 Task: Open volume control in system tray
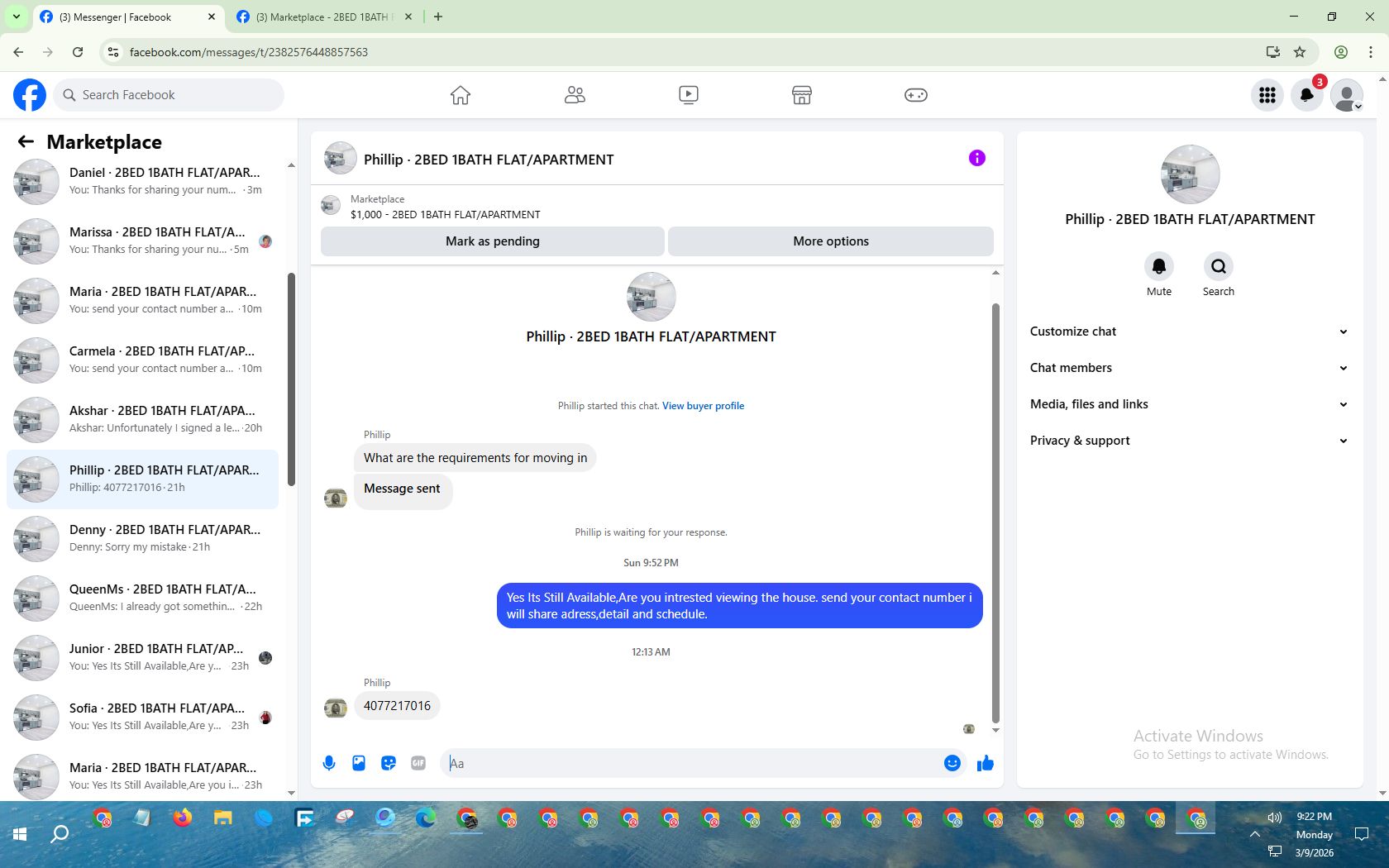[x=1275, y=817]
